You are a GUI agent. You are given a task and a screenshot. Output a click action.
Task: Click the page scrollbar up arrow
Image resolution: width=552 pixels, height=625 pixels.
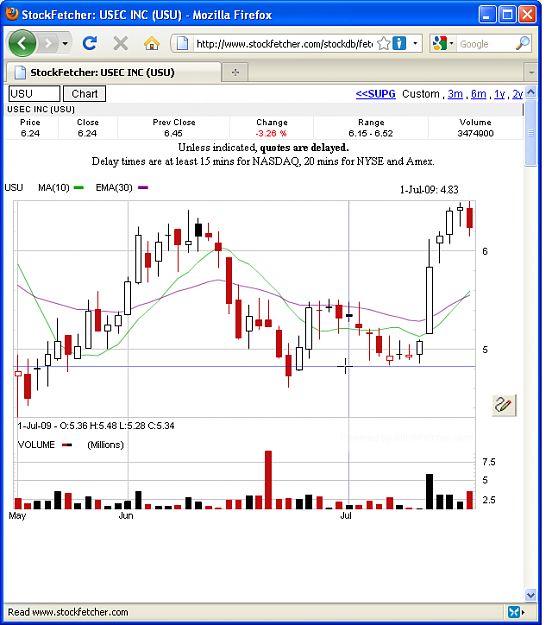[x=530, y=92]
